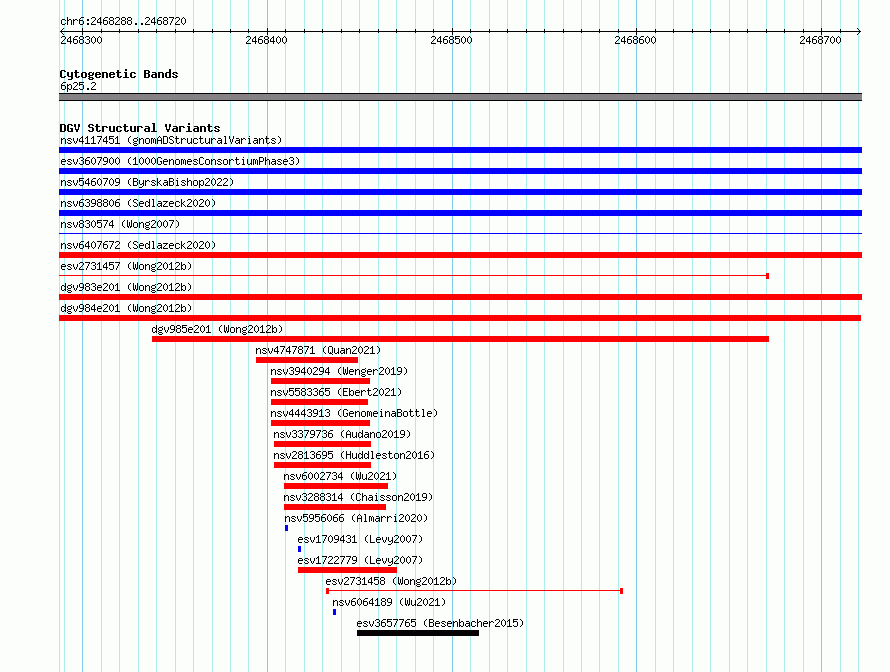The height and width of the screenshot is (672, 890).
Task: Click the nsv4117451 gnomADStructuralVariants label
Action: pyautogui.click(x=171, y=140)
